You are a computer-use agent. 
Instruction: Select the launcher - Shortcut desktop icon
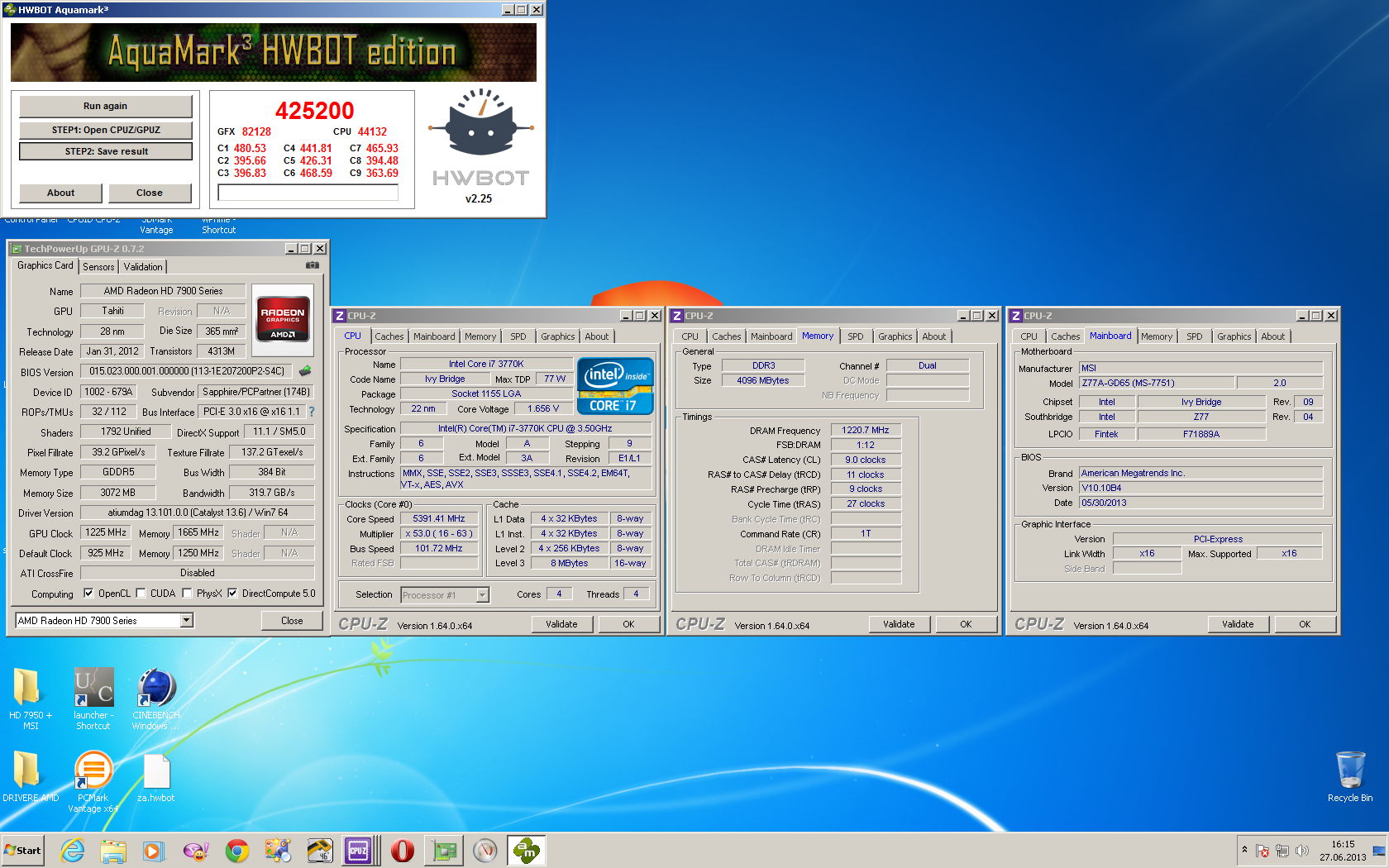(93, 699)
